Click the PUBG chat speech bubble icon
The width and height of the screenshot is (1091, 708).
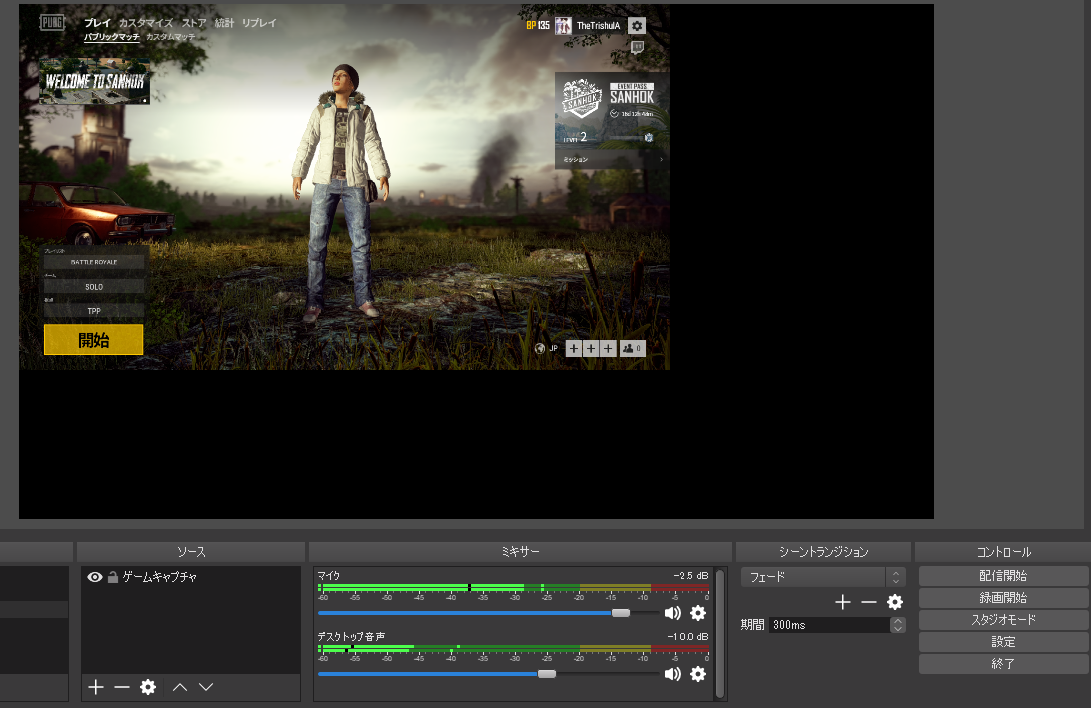coord(637,47)
